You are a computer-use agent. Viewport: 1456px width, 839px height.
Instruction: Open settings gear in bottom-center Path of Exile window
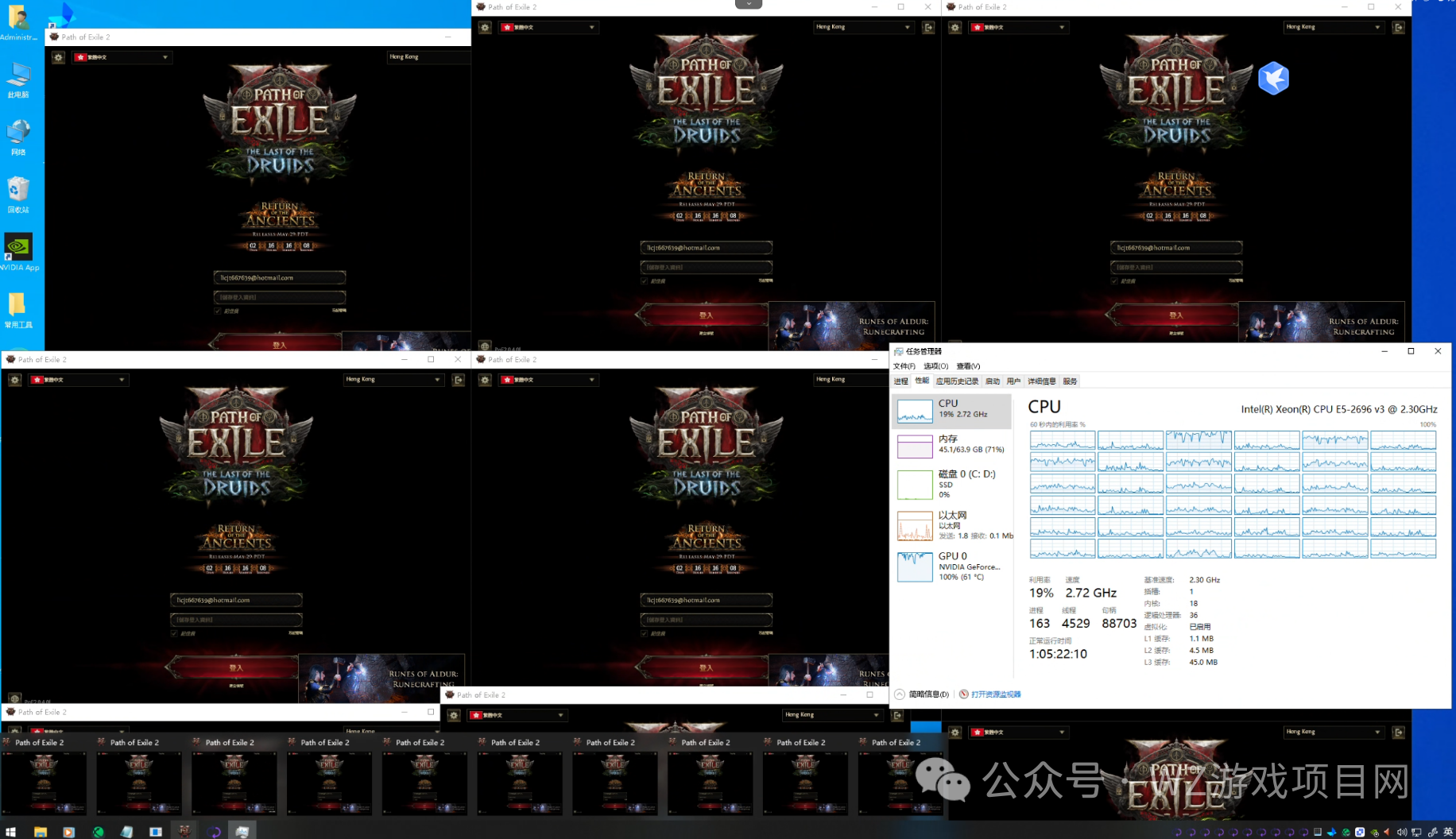[x=454, y=715]
